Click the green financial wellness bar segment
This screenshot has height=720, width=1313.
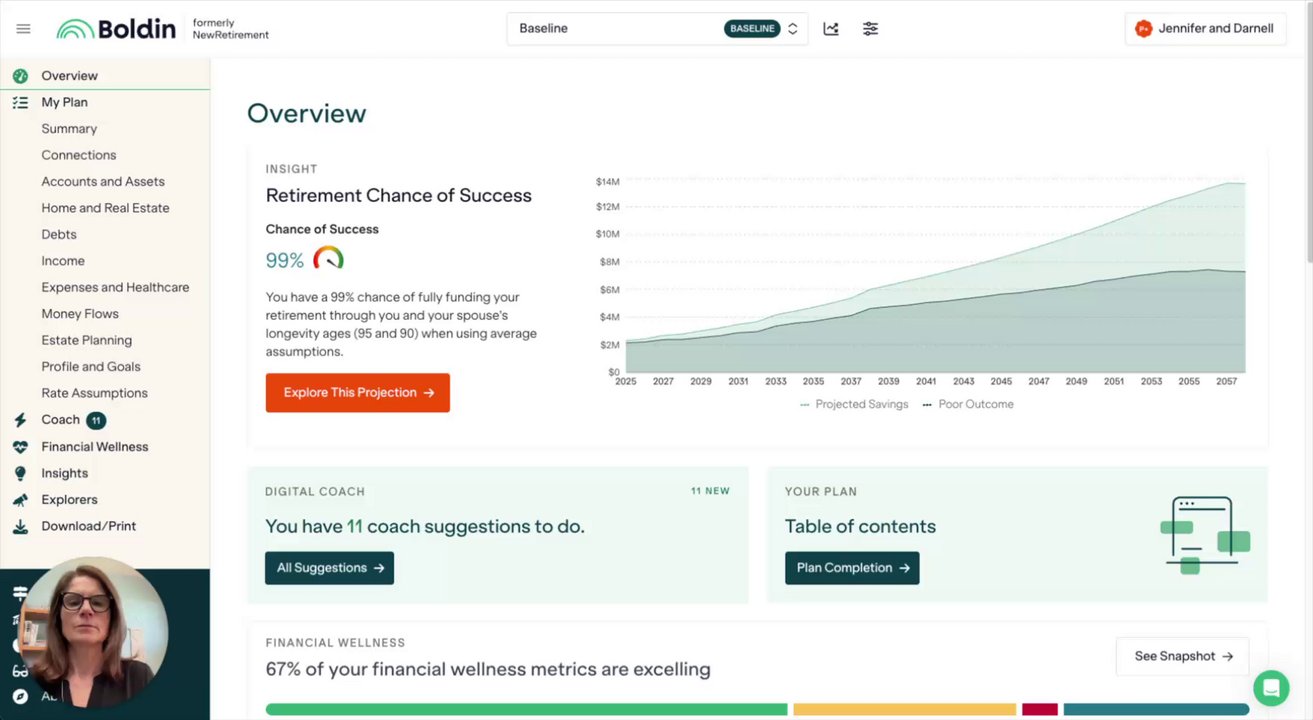point(526,709)
